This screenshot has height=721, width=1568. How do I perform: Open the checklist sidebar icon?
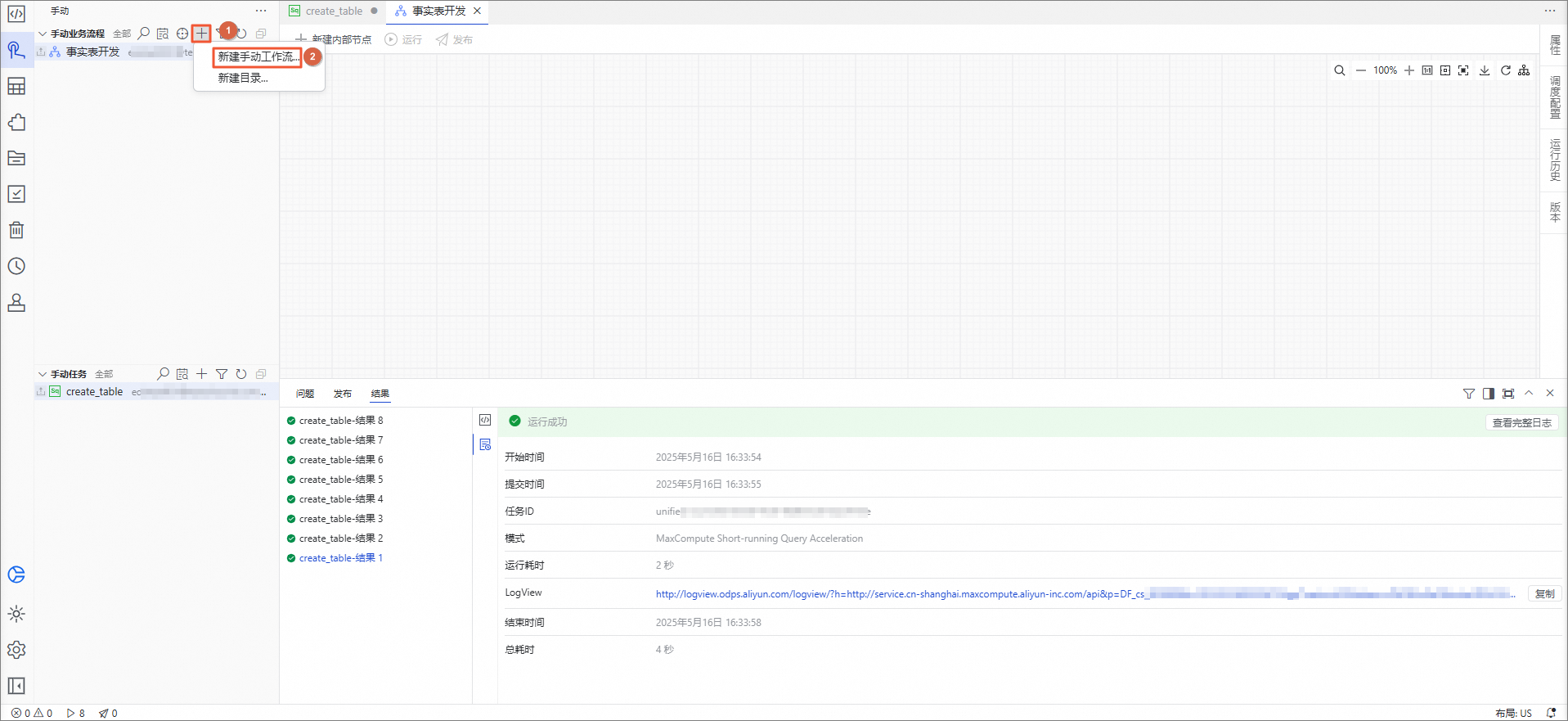tap(16, 194)
